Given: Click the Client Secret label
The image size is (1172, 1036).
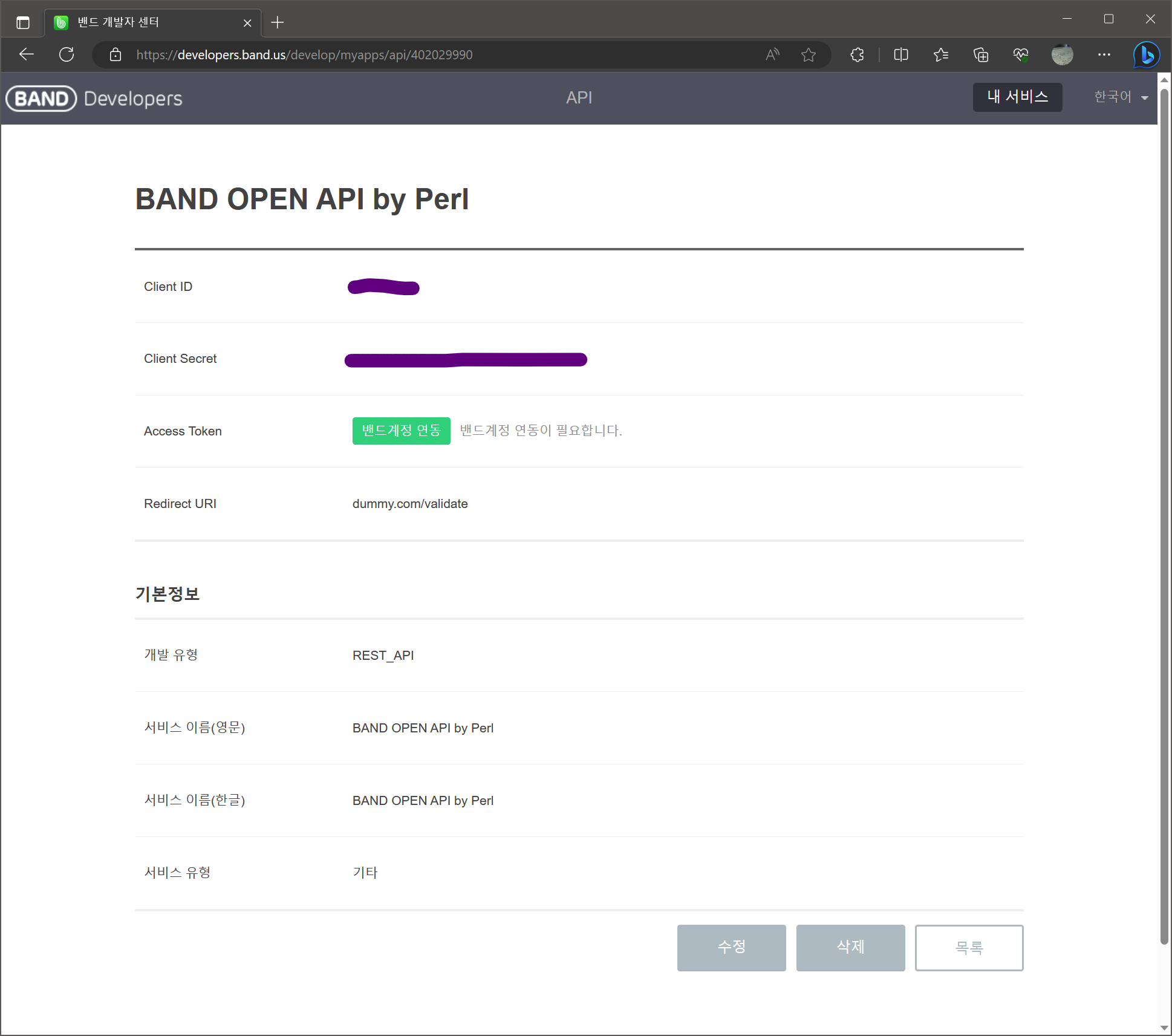Looking at the screenshot, I should 180,359.
